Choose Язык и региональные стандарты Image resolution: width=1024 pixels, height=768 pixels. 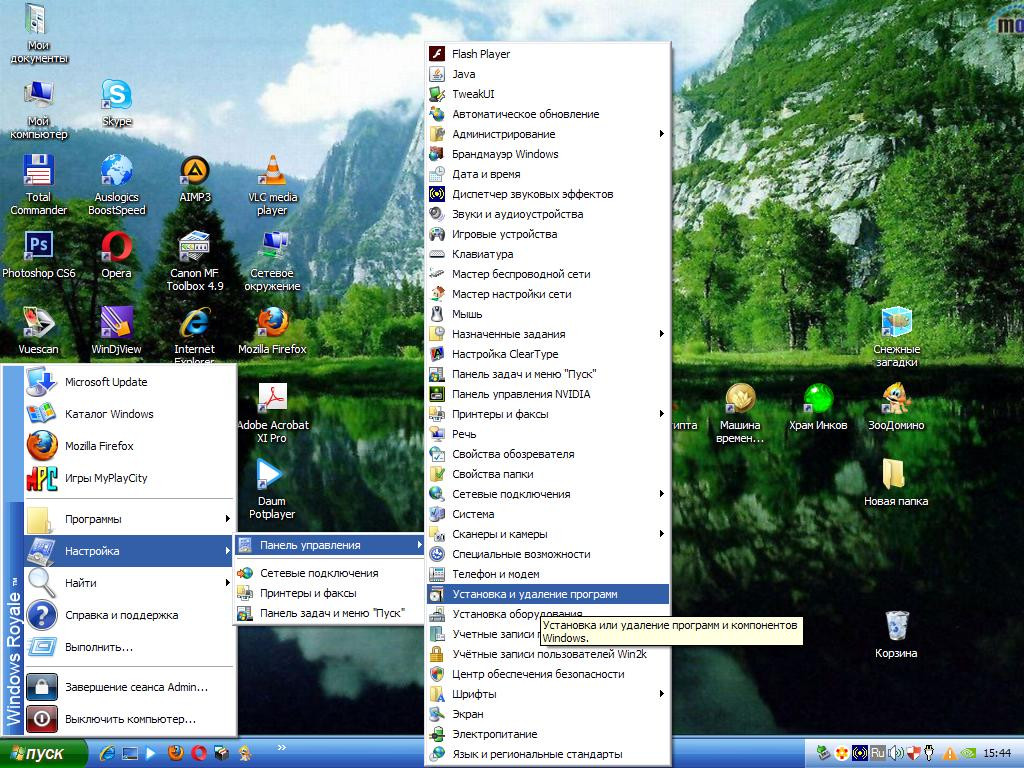pos(537,754)
